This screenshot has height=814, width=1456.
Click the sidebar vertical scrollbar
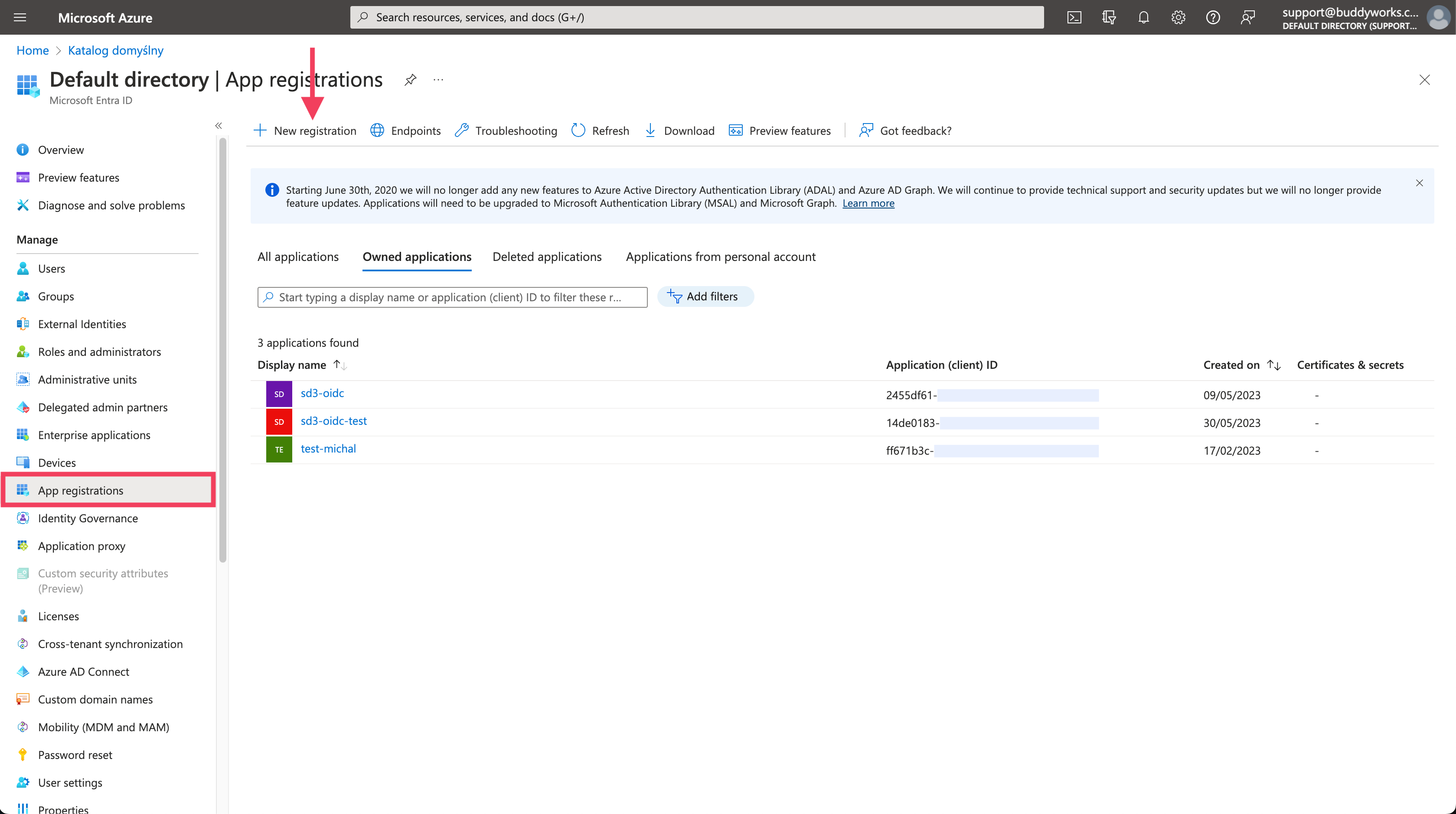click(223, 350)
